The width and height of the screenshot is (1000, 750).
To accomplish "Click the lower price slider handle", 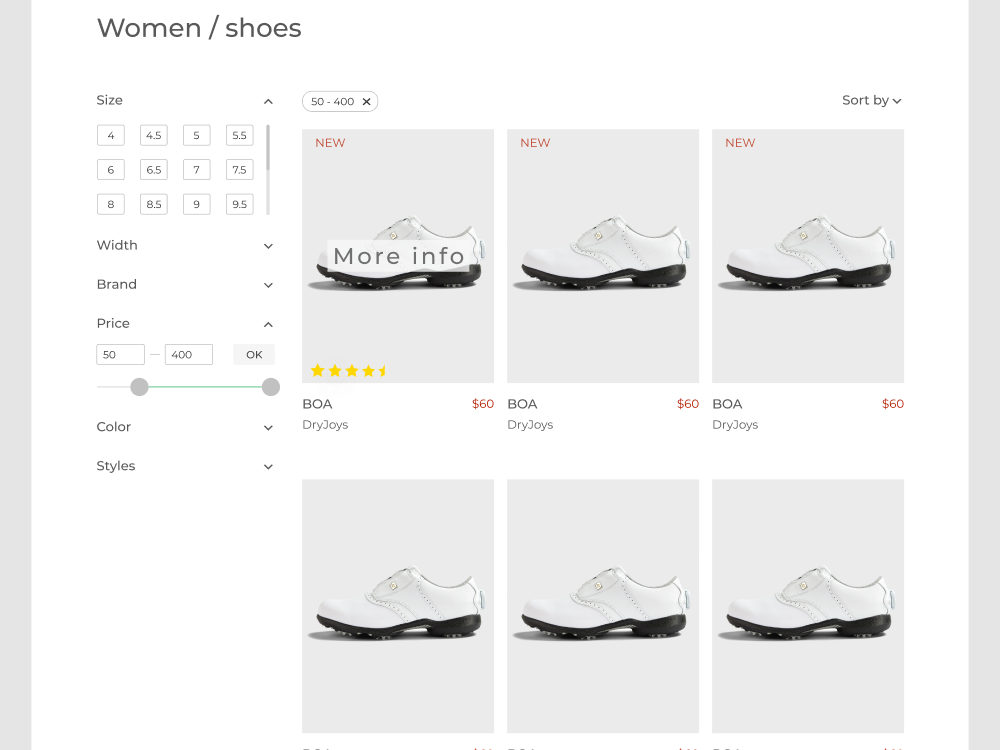I will [139, 387].
